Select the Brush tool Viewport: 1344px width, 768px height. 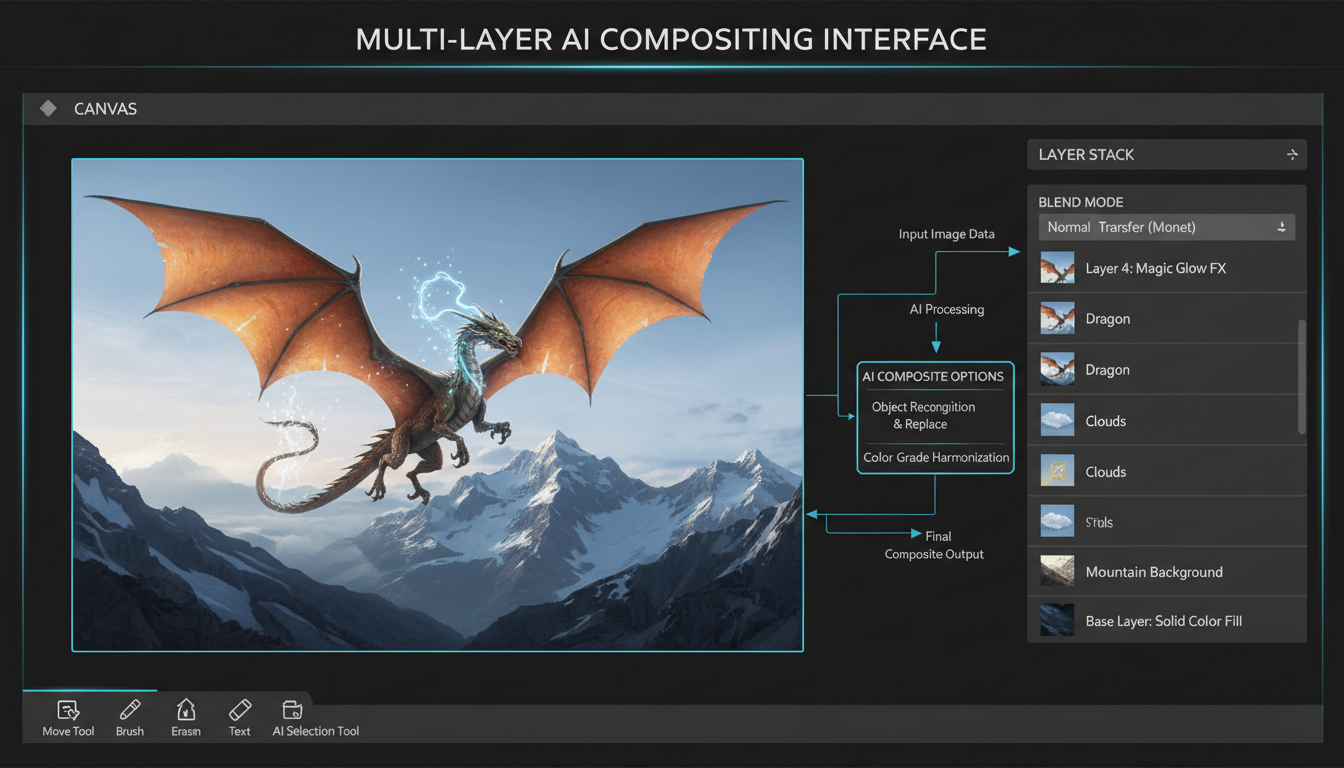coord(129,717)
